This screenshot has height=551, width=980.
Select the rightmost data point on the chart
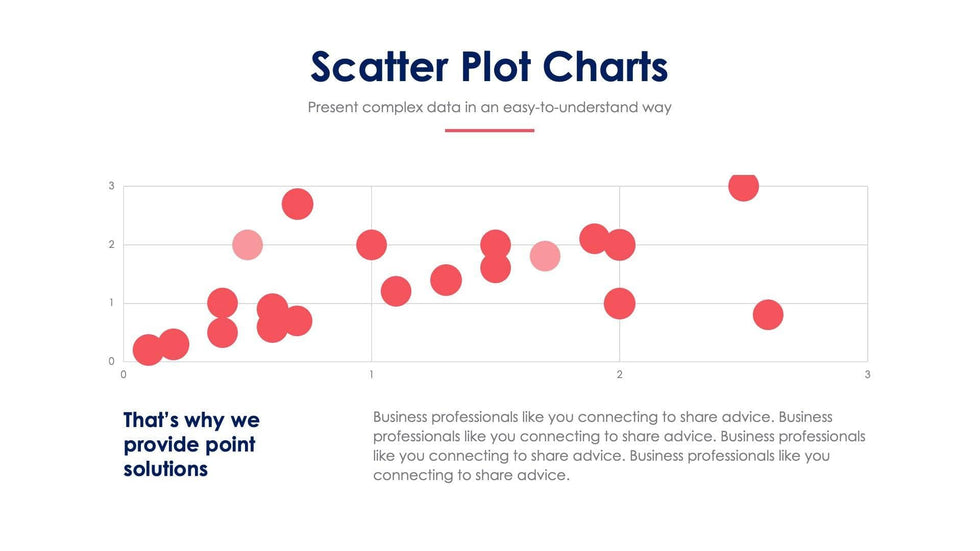[x=767, y=315]
